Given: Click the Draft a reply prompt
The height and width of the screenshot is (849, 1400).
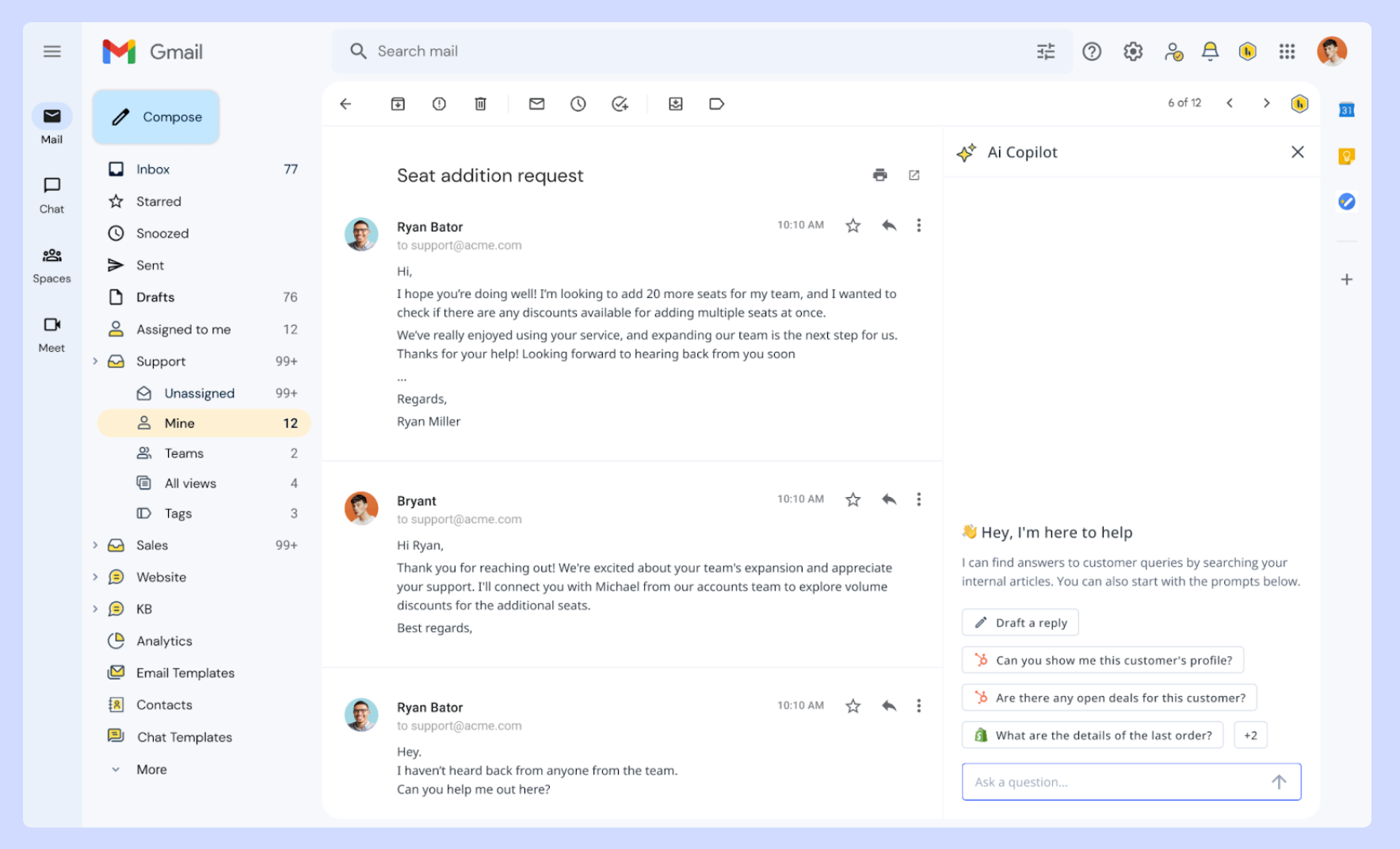Looking at the screenshot, I should coord(1020,622).
